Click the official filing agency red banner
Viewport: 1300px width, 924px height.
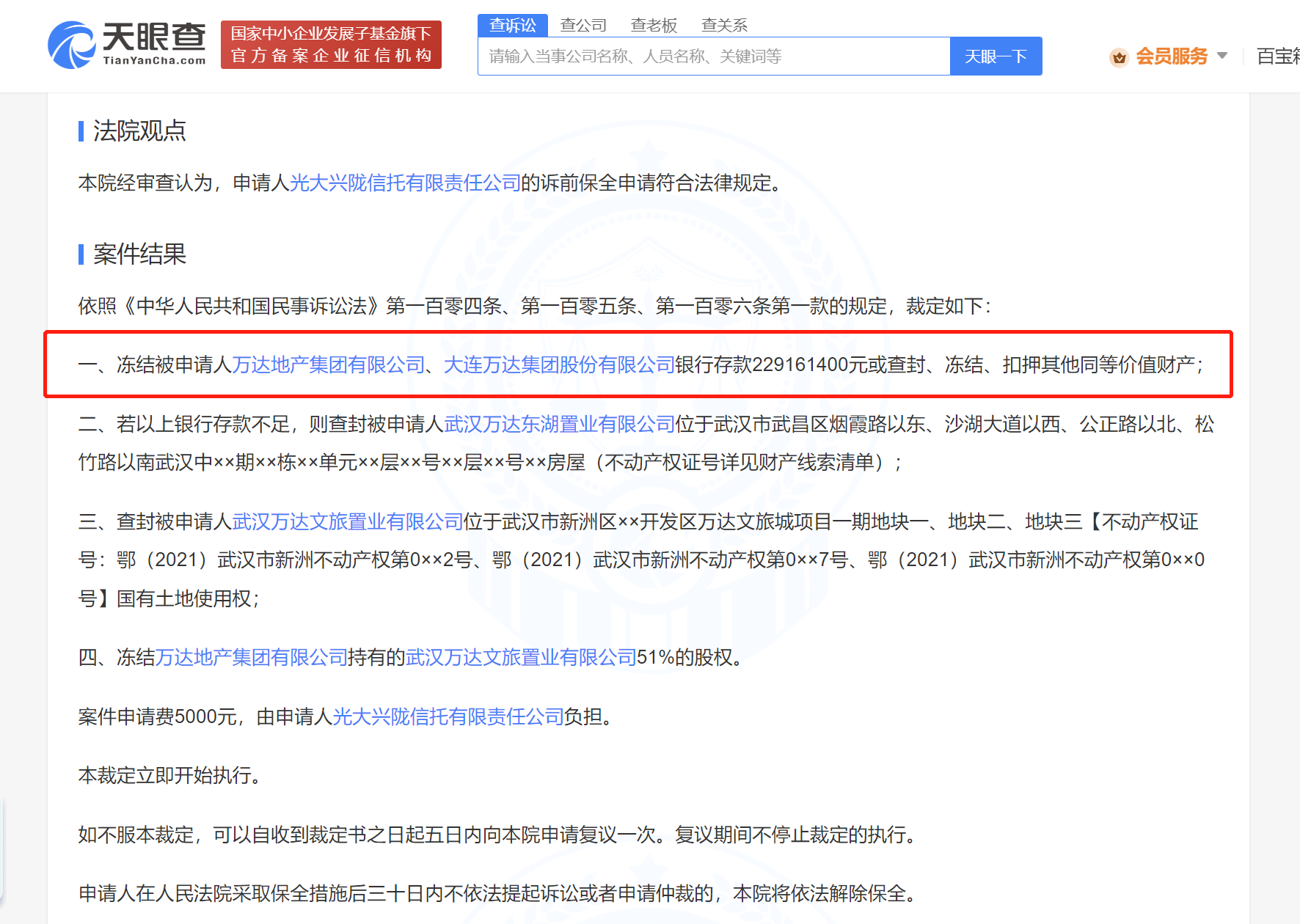click(331, 45)
